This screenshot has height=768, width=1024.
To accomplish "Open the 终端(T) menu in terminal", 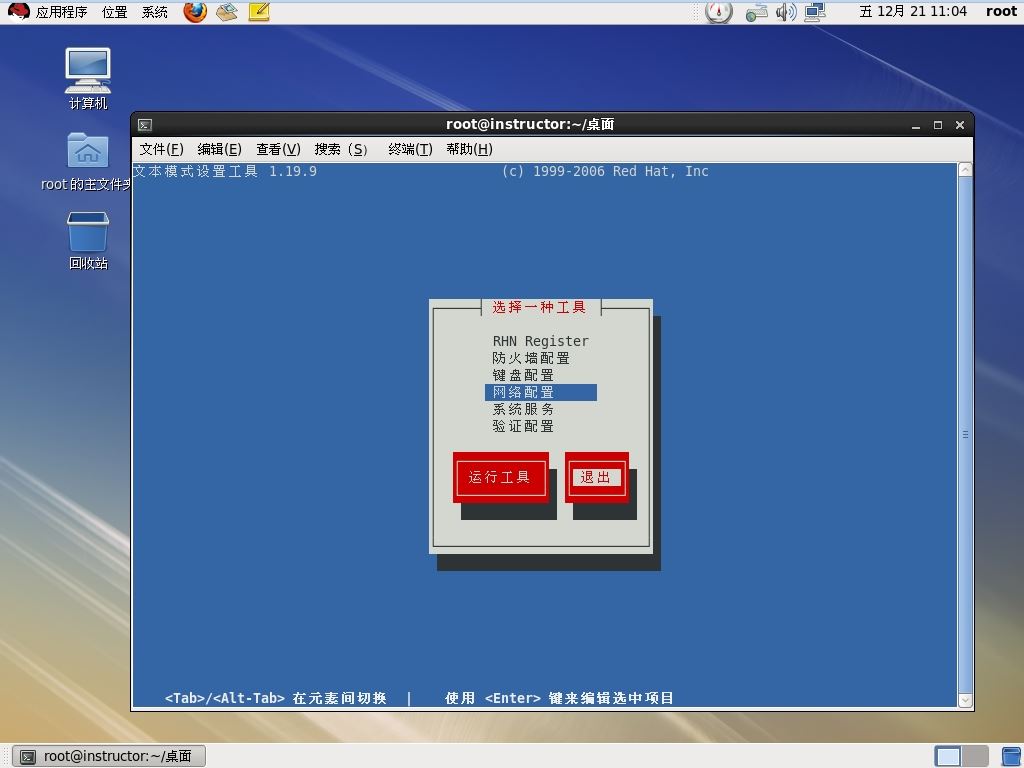I will pos(410,150).
